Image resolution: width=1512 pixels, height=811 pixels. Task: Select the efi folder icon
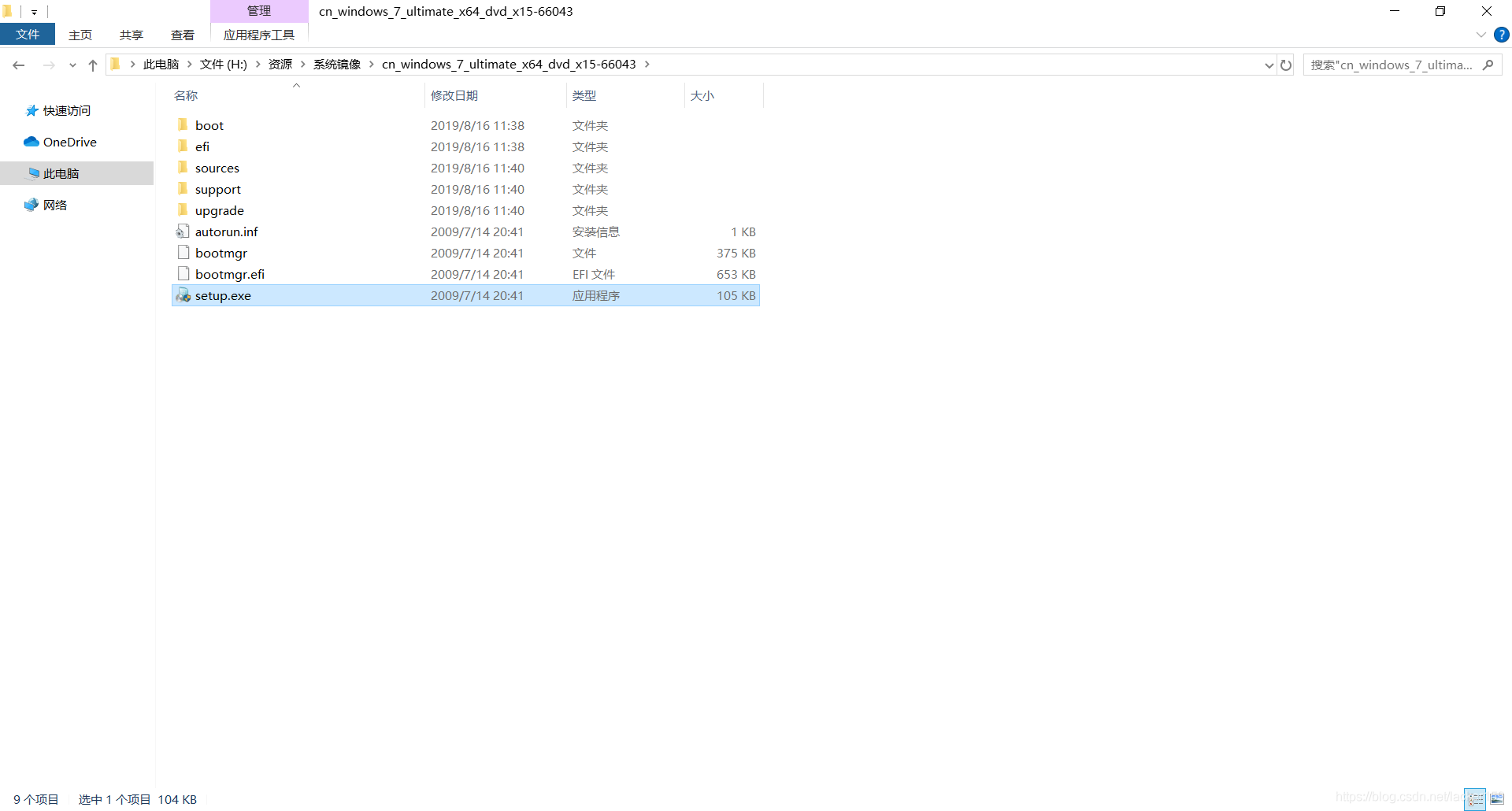click(183, 146)
